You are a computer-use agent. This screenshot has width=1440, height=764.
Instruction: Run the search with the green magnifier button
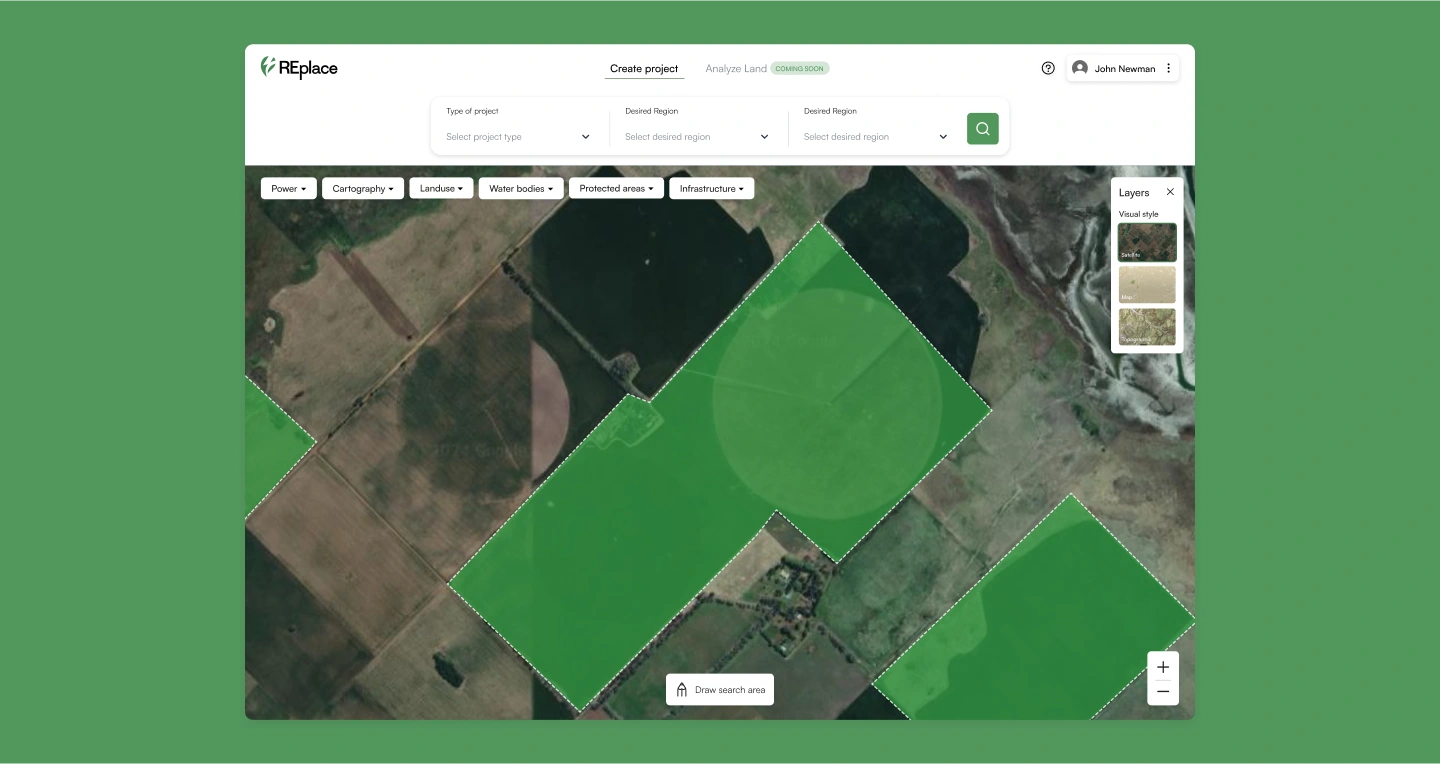983,128
